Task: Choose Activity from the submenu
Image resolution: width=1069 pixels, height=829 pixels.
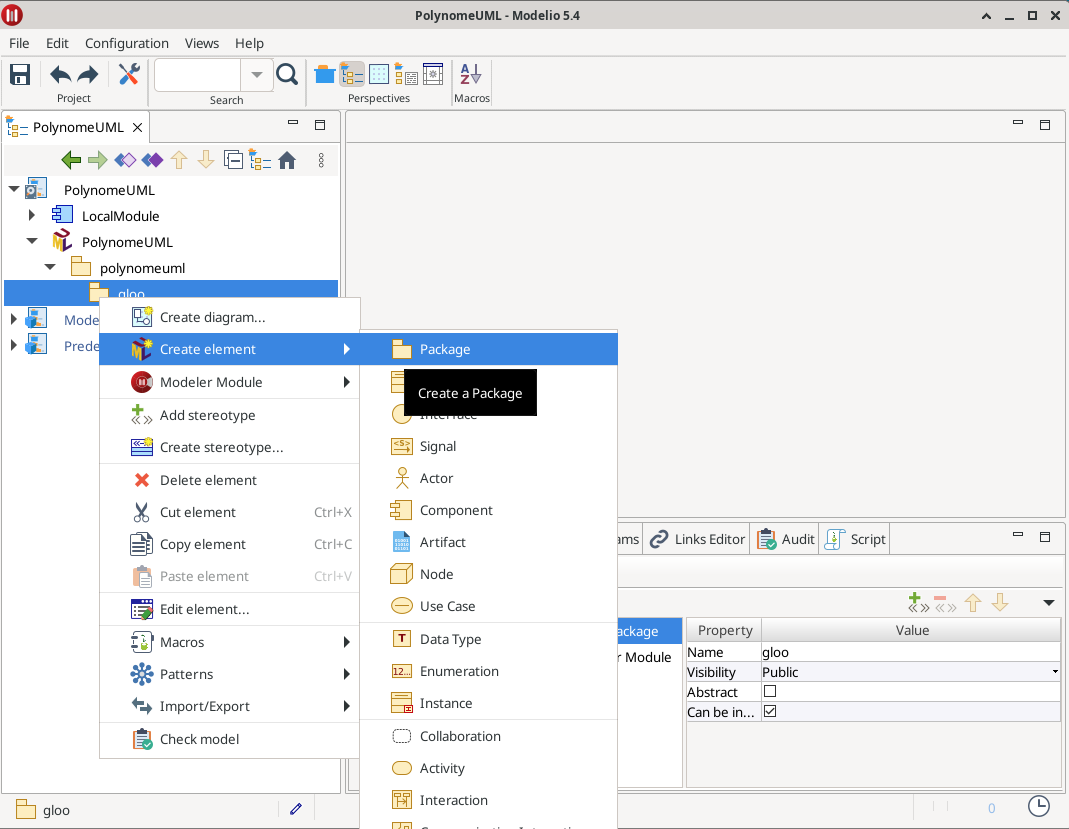Action: [x=488, y=768]
